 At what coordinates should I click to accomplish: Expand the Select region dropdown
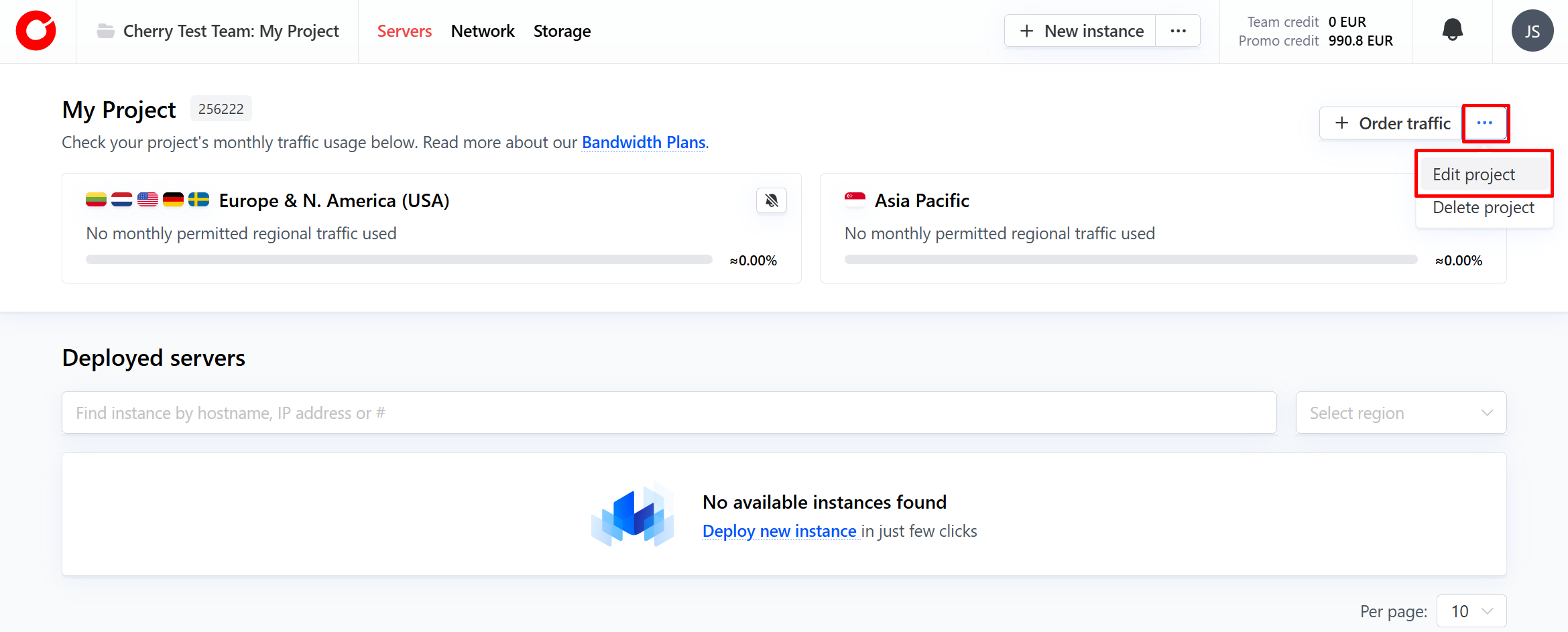[1400, 413]
